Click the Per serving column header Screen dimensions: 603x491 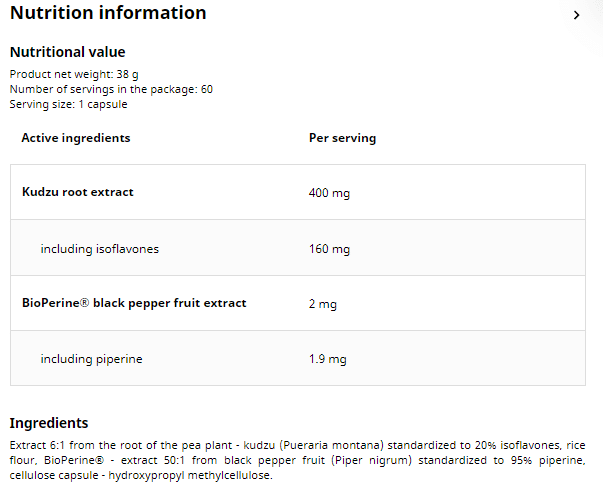(x=342, y=138)
